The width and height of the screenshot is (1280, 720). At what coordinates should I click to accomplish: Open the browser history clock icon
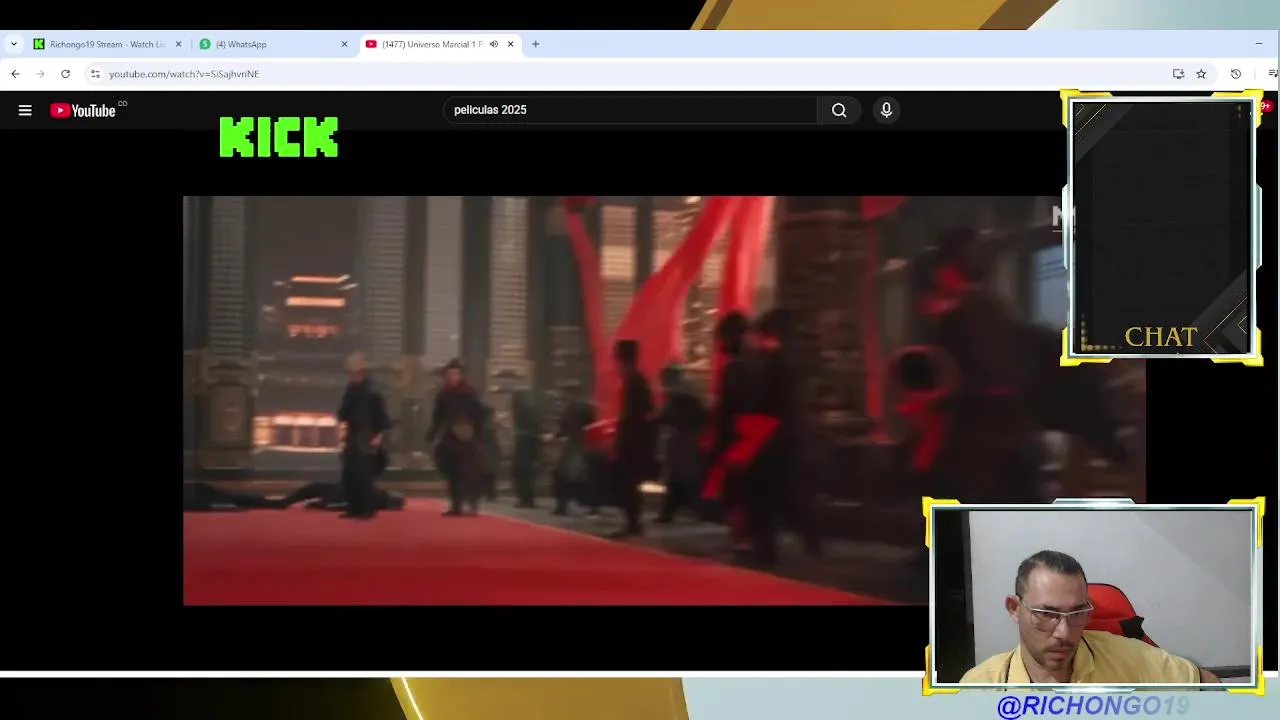pyautogui.click(x=1236, y=74)
